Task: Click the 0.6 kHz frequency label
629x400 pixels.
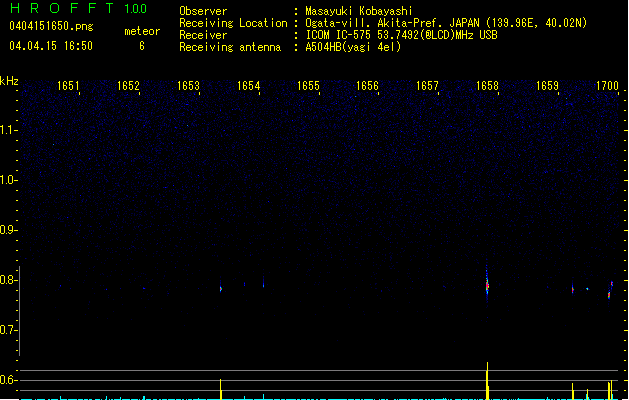Action: 8,380
